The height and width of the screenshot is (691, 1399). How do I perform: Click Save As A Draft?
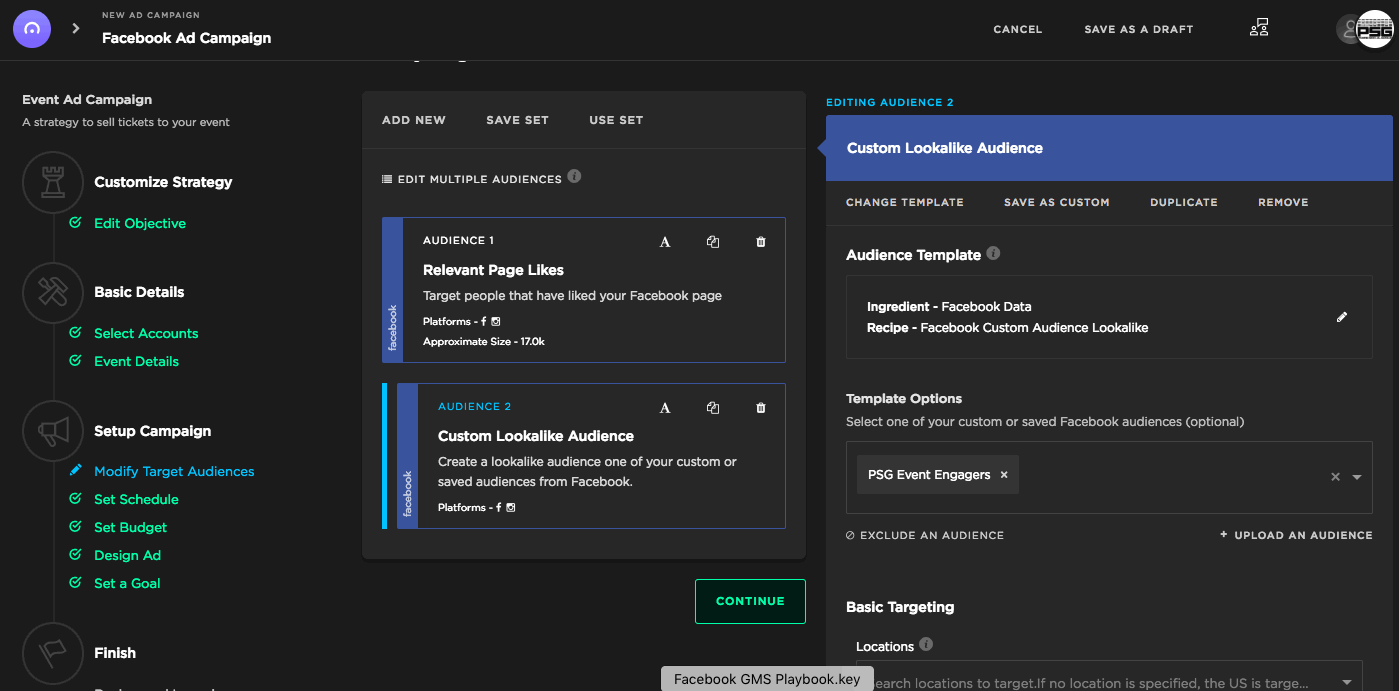coord(1139,29)
